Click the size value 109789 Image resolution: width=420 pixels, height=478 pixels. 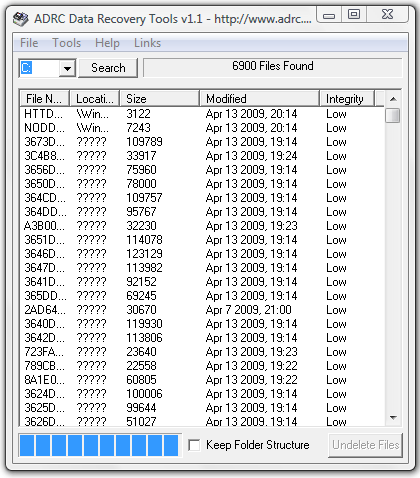pyautogui.click(x=144, y=142)
